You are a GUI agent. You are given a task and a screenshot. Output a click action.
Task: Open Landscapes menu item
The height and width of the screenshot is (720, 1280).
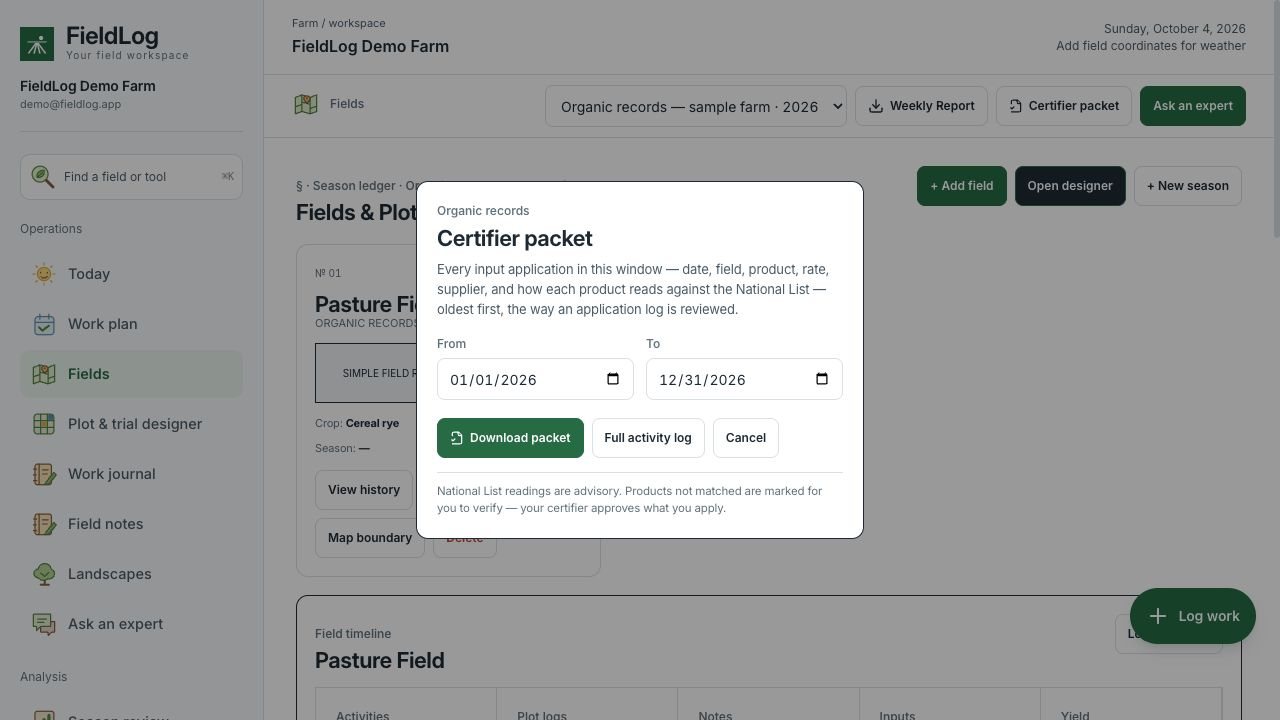131,574
